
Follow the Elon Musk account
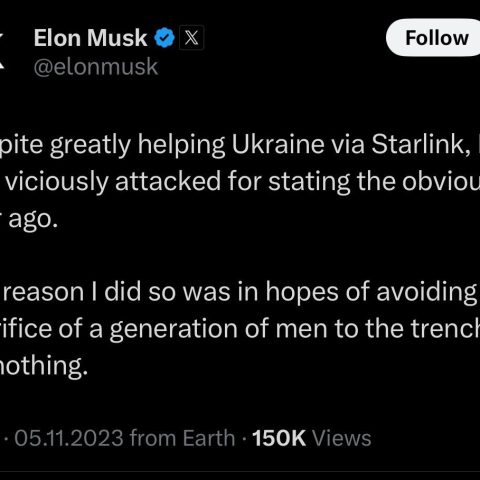(x=435, y=38)
